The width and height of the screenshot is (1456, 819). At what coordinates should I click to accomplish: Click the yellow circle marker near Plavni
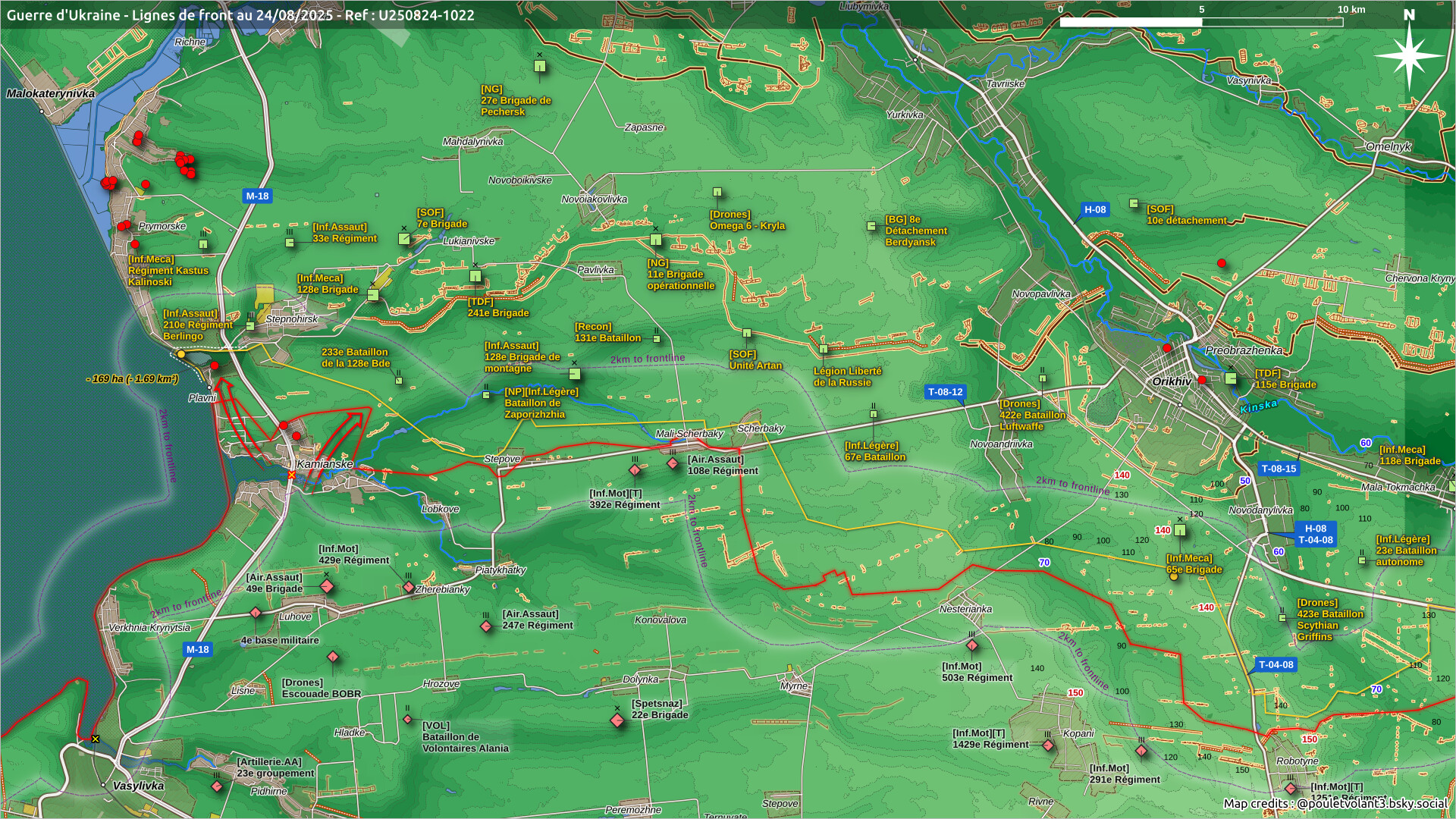pyautogui.click(x=180, y=354)
